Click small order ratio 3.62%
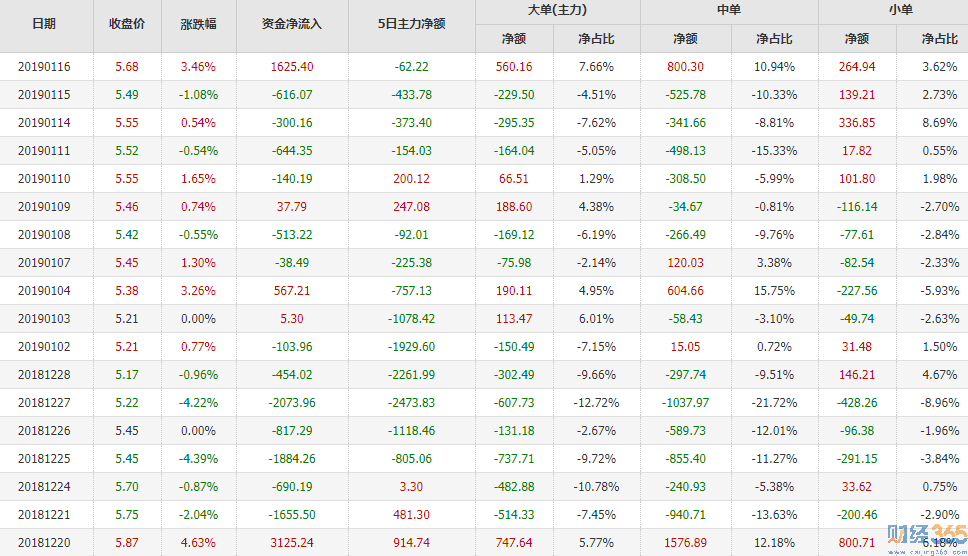 coord(940,67)
